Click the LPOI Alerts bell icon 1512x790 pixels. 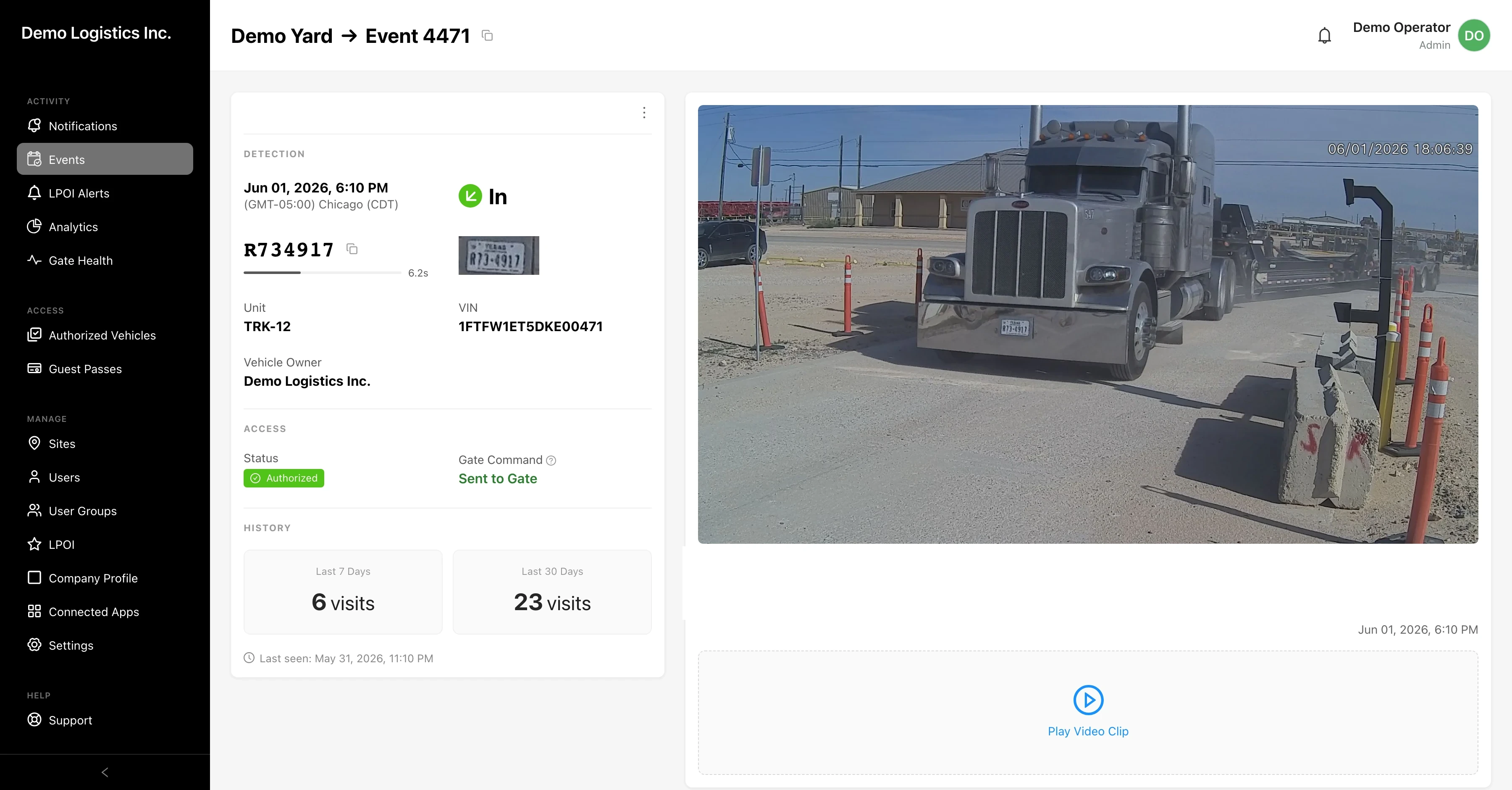(x=34, y=192)
